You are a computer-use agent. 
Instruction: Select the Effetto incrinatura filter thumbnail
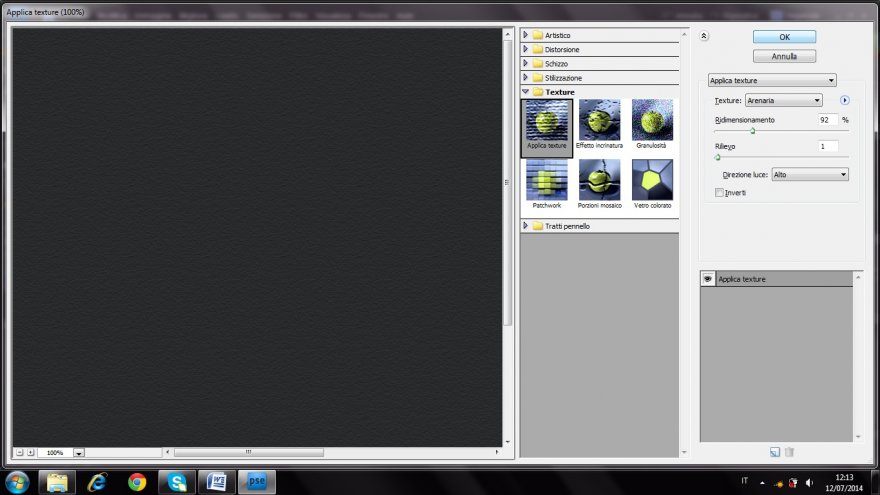[x=599, y=120]
